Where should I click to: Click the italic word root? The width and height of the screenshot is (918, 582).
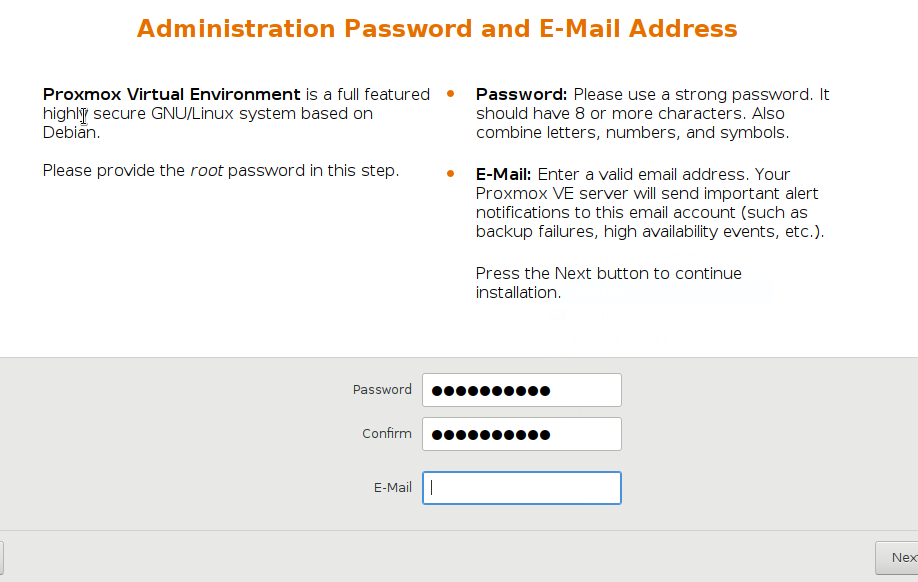[207, 171]
